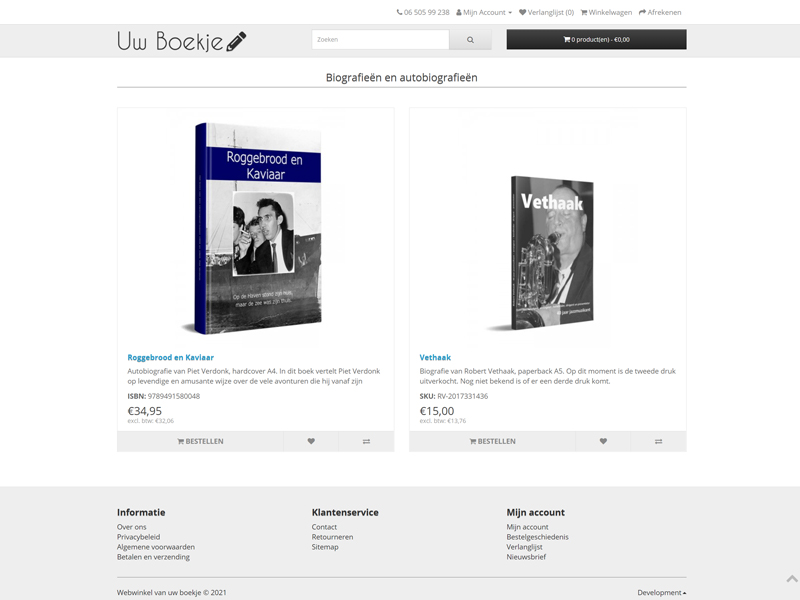Open Privacybeleid in footer
800x600 pixels.
[x=138, y=537]
